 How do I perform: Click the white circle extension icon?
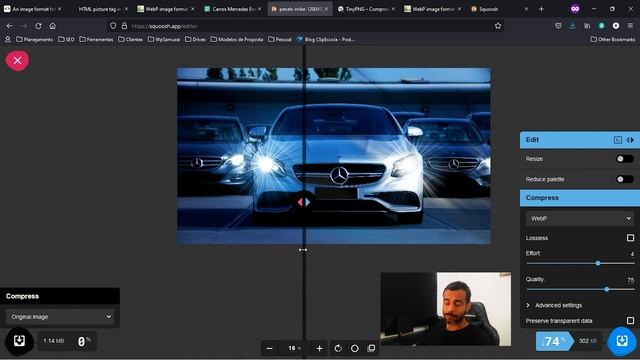[616, 26]
